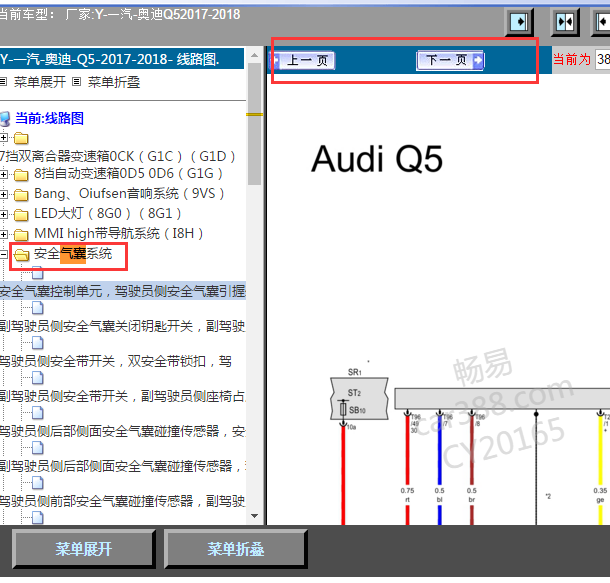Select LED大灯 (8G0)(8G1) label
610x583 pixels.
pos(108,214)
